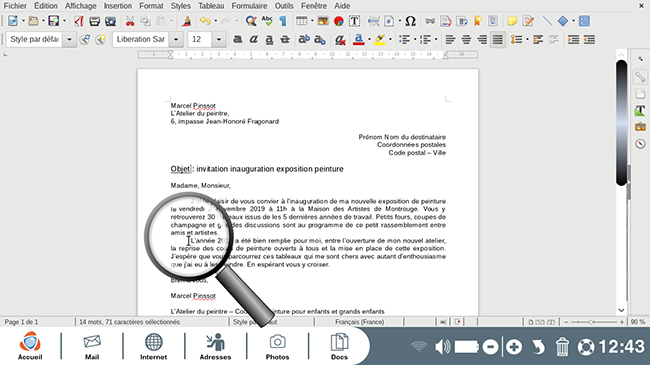Toggle underline formatting
Viewport: 650px width, 365px height.
269,39
